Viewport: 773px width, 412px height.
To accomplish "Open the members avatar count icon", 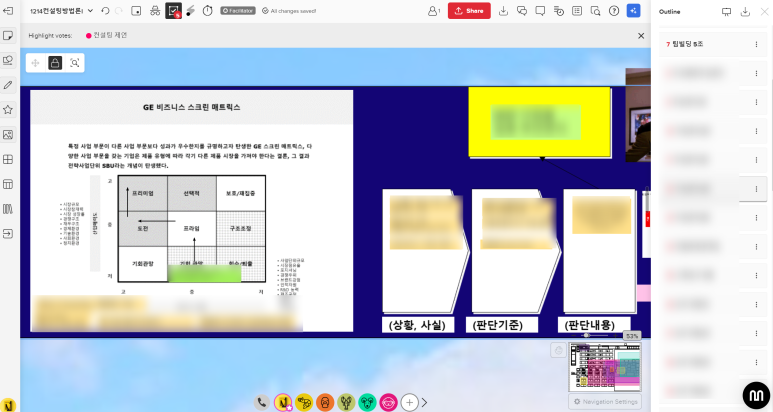I will click(433, 11).
